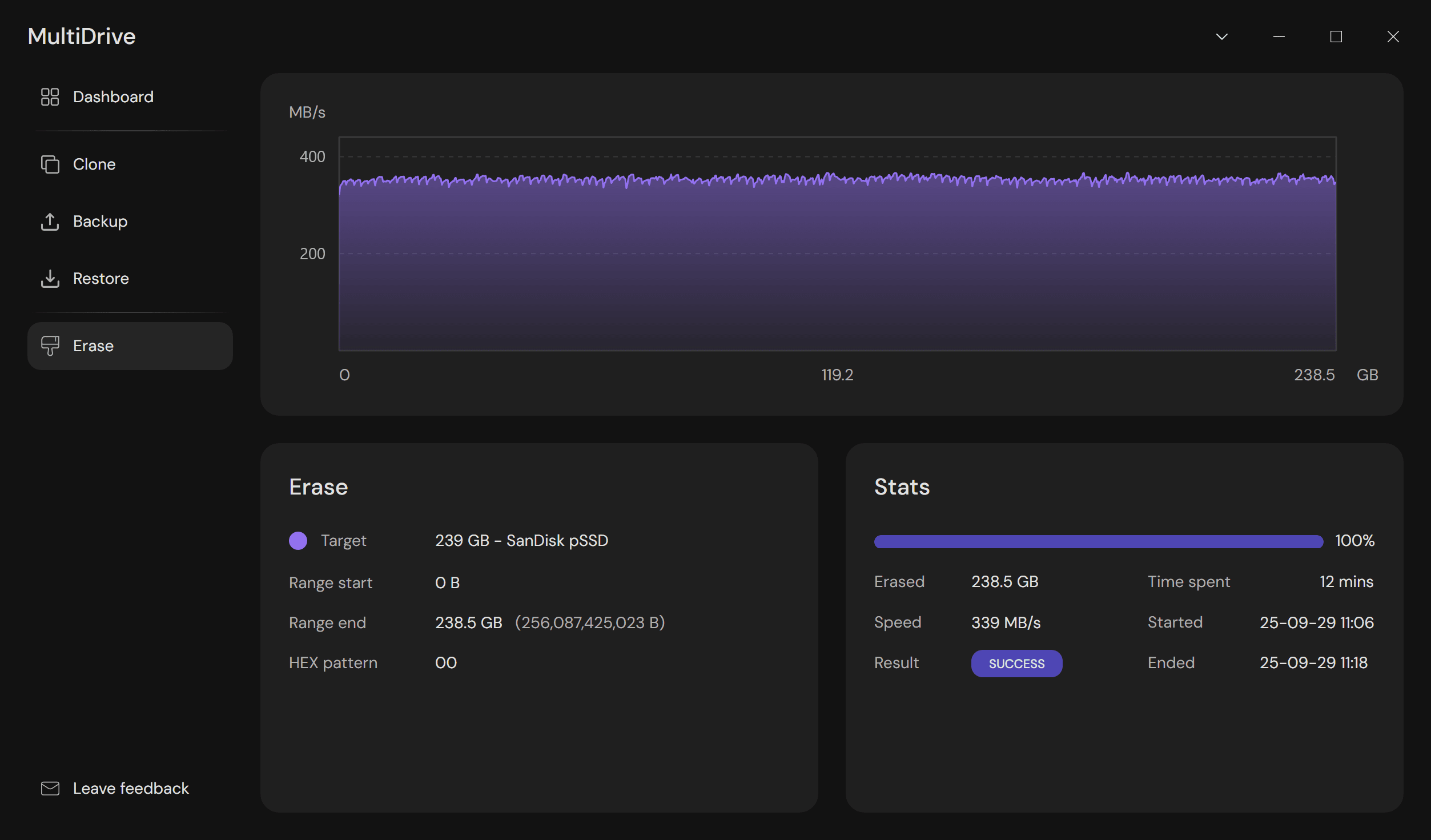Click the SUCCESS result badge
The width and height of the screenshot is (1431, 840).
tap(1016, 664)
